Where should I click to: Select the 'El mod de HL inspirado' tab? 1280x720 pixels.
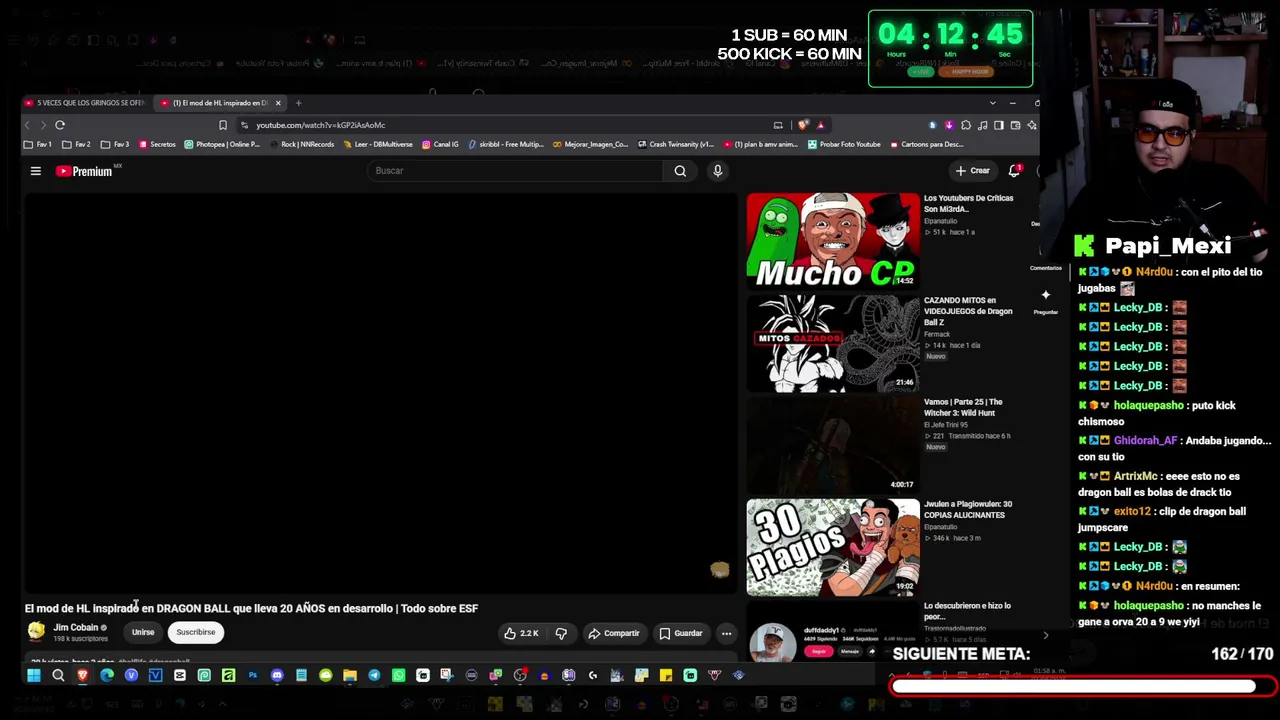[x=220, y=103]
